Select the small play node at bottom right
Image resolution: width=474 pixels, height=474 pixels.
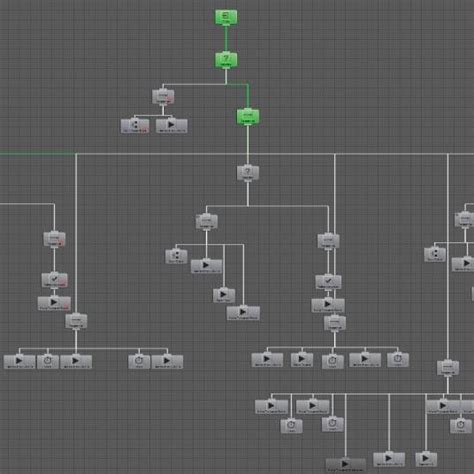pyautogui.click(x=426, y=459)
